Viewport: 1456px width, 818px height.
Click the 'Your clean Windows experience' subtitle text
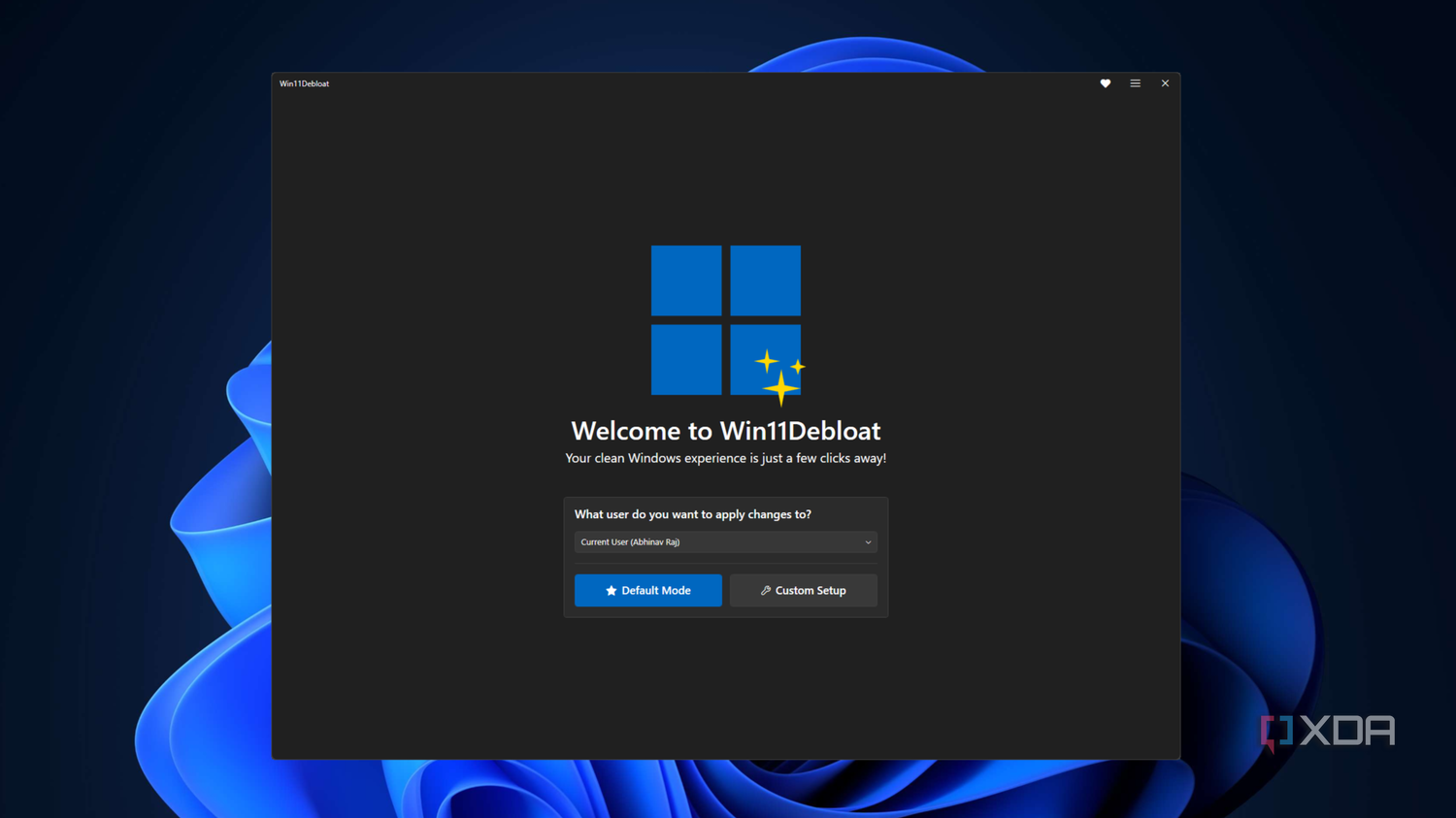[726, 458]
